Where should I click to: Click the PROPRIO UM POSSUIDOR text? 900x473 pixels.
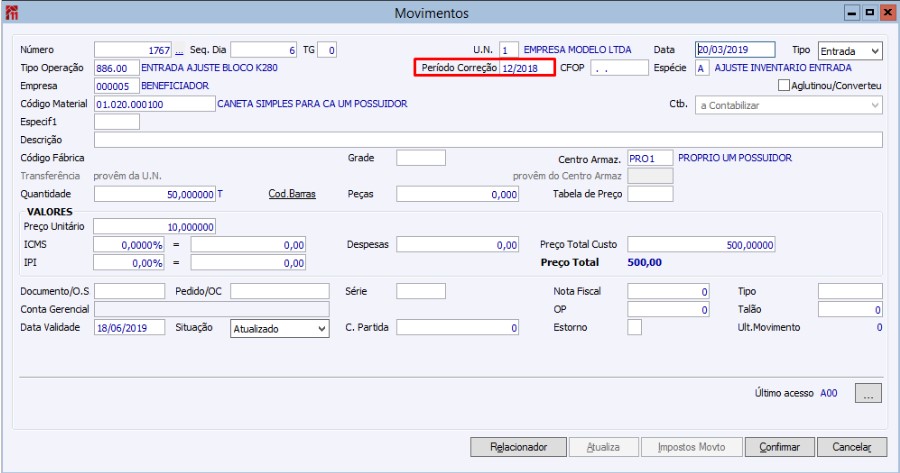(x=735, y=158)
